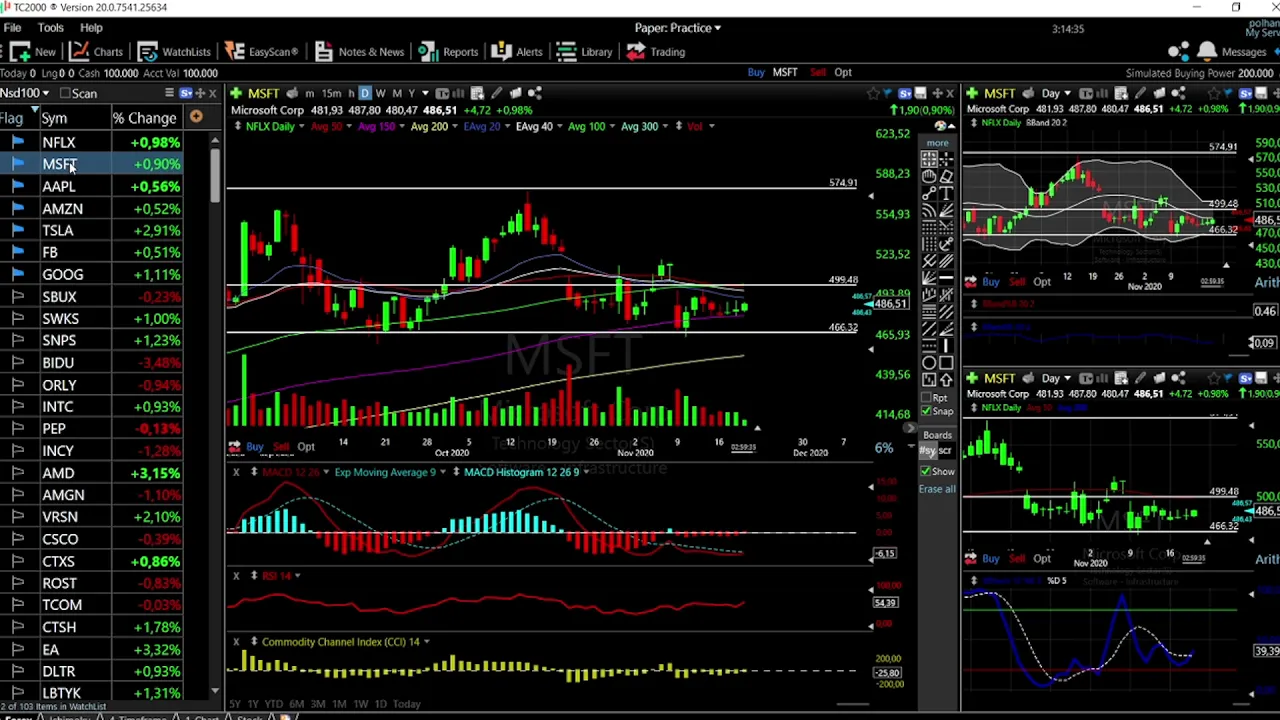
Task: Launch EasyScan from the toolbar
Action: click(261, 52)
